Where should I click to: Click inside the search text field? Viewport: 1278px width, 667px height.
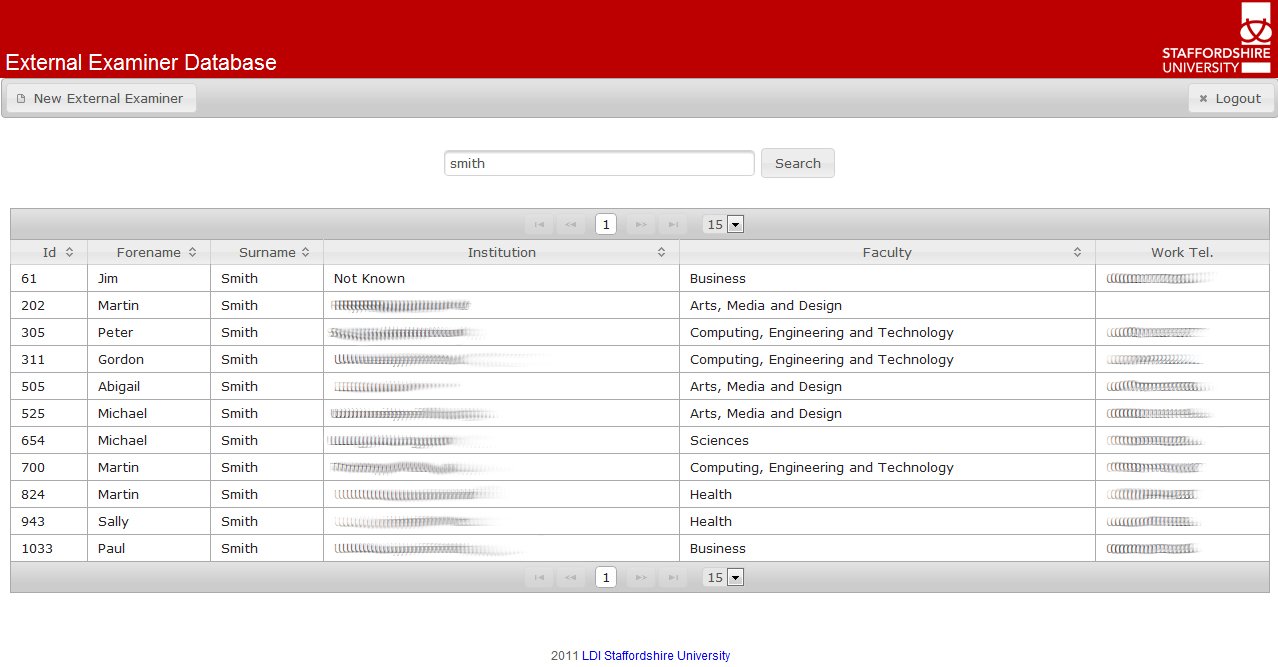point(598,162)
